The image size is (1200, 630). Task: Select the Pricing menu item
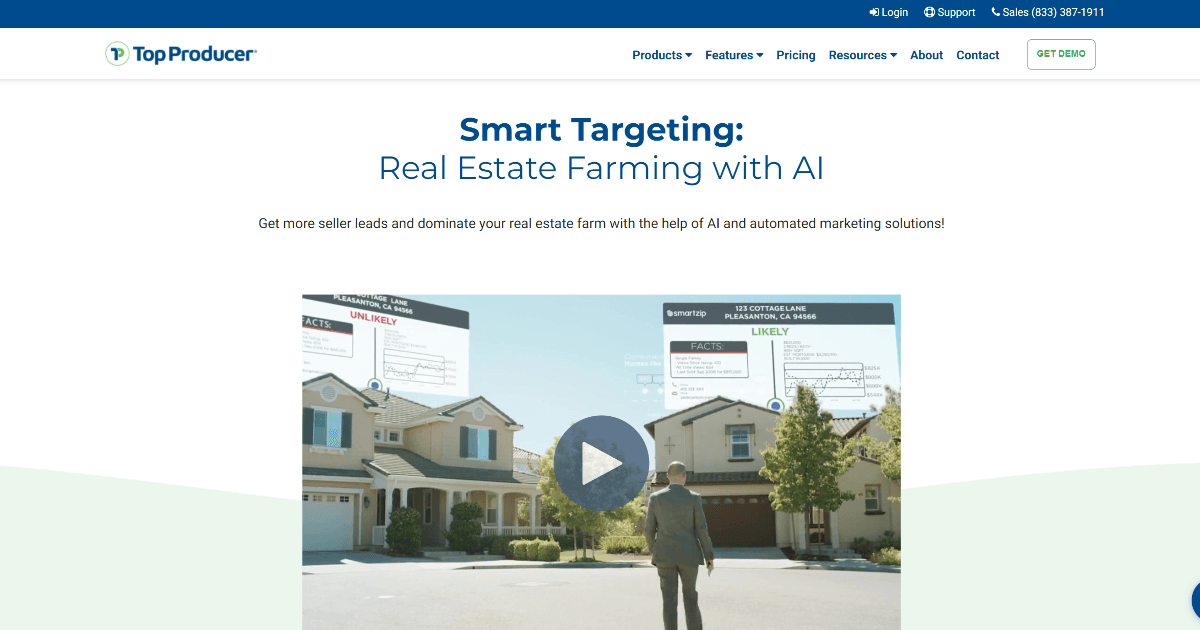coord(795,55)
